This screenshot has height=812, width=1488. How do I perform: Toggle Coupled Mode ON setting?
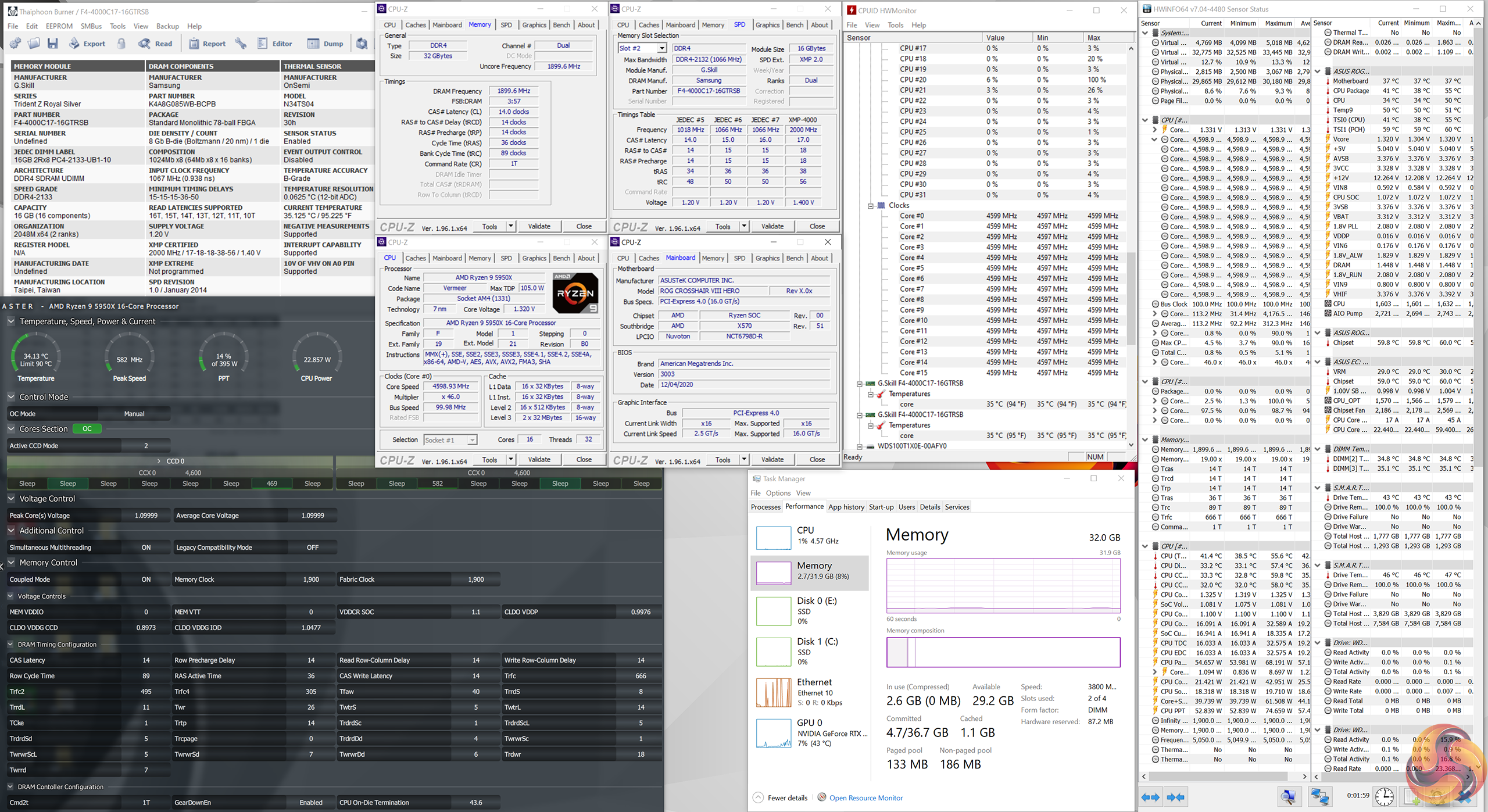(146, 580)
